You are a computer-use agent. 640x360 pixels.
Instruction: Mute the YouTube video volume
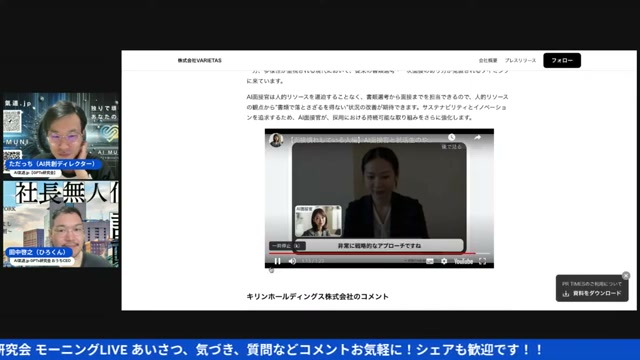[293, 261]
